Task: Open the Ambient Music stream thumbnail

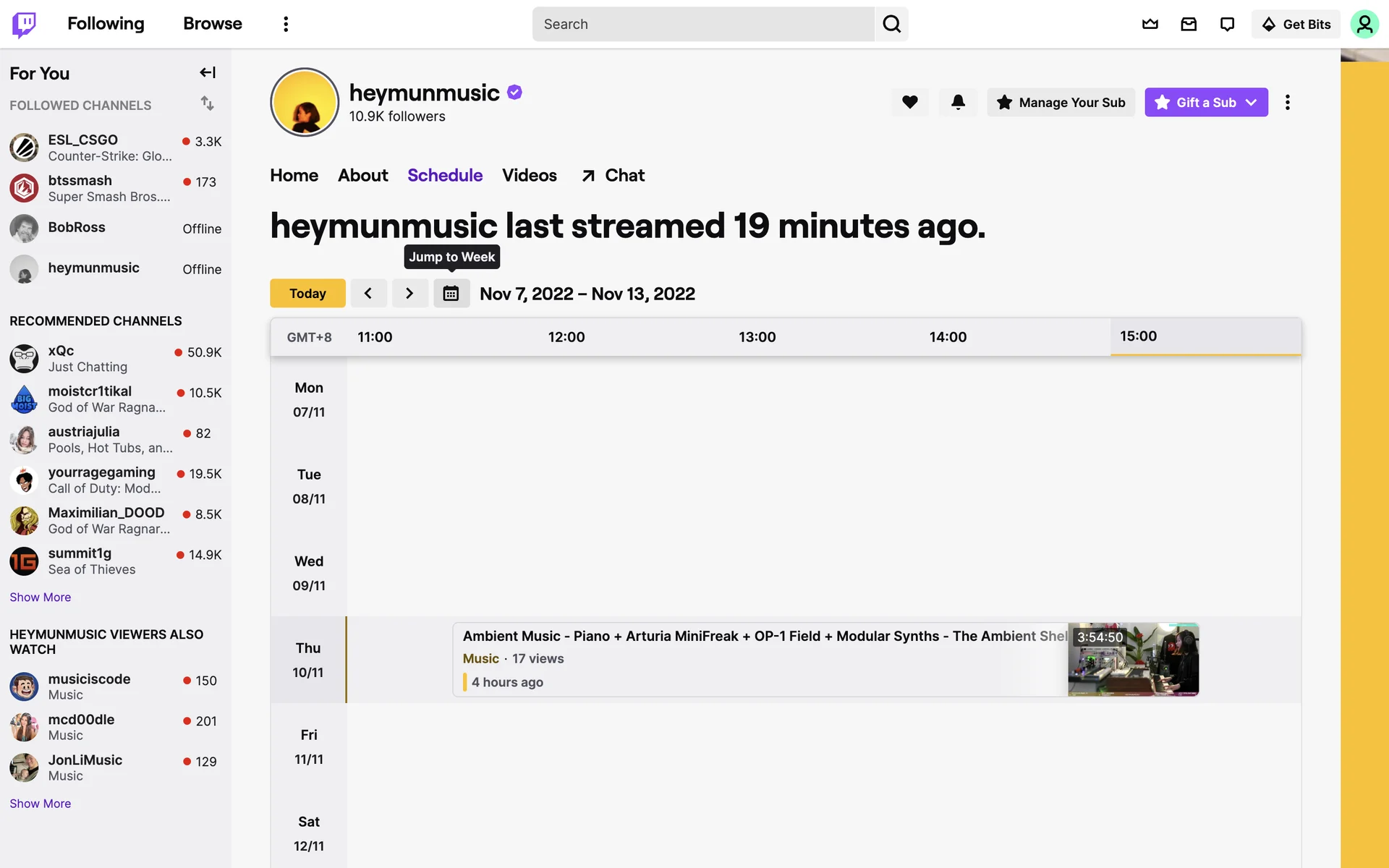Action: click(1133, 660)
